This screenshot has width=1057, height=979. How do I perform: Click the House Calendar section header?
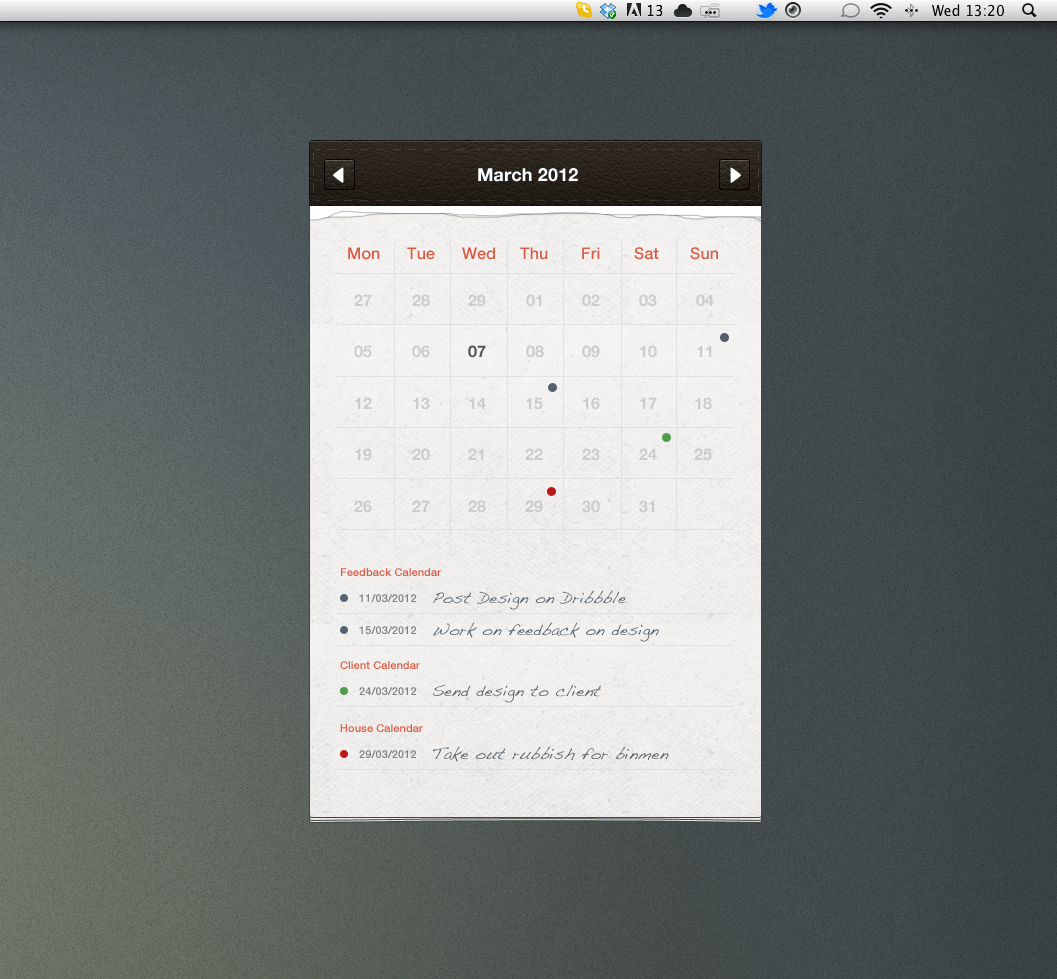381,728
